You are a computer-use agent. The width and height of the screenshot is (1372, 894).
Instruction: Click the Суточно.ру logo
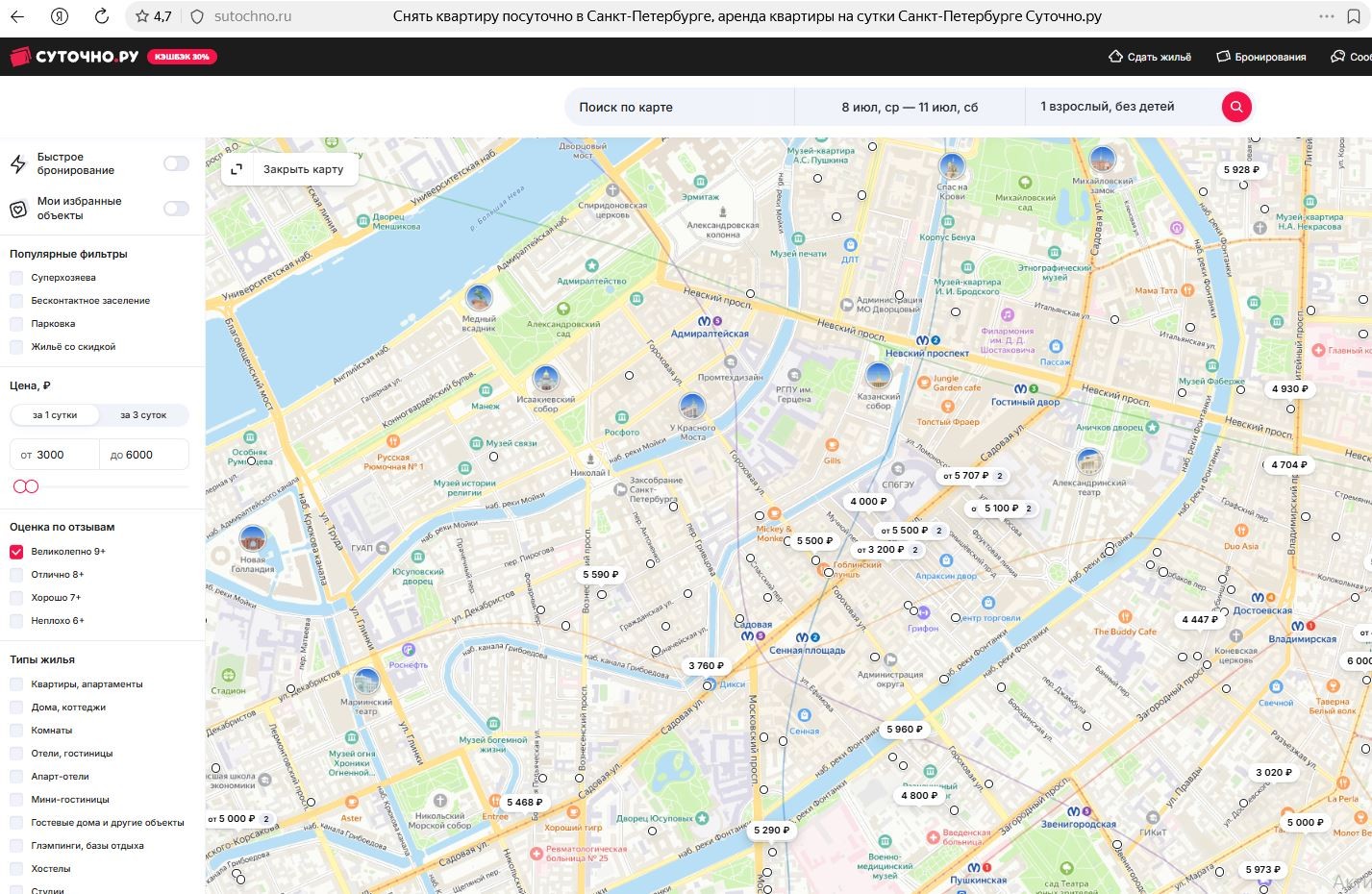[74, 57]
